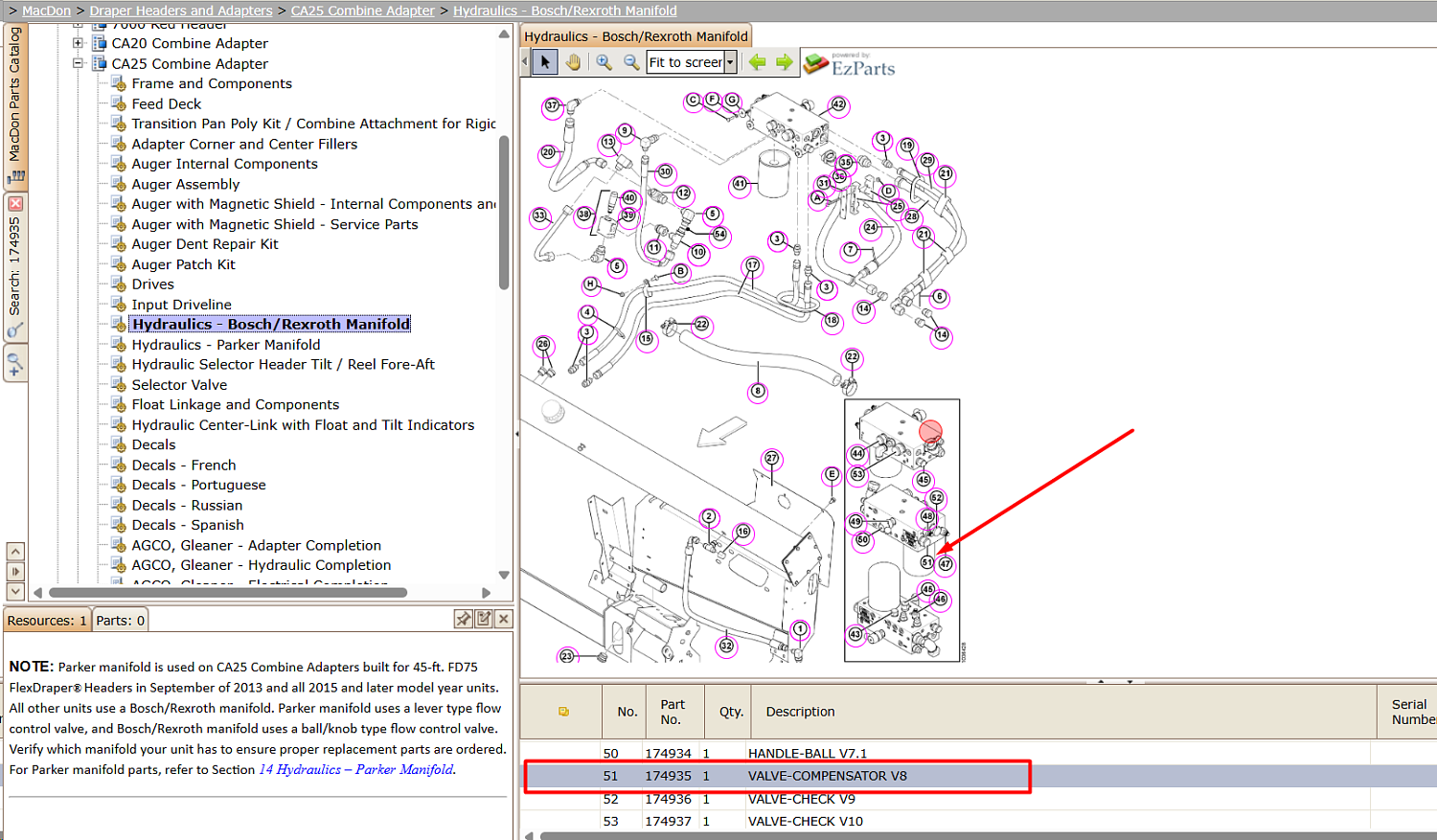1437x840 pixels.
Task: Click callout 47 in the diagram inset
Action: [946, 564]
